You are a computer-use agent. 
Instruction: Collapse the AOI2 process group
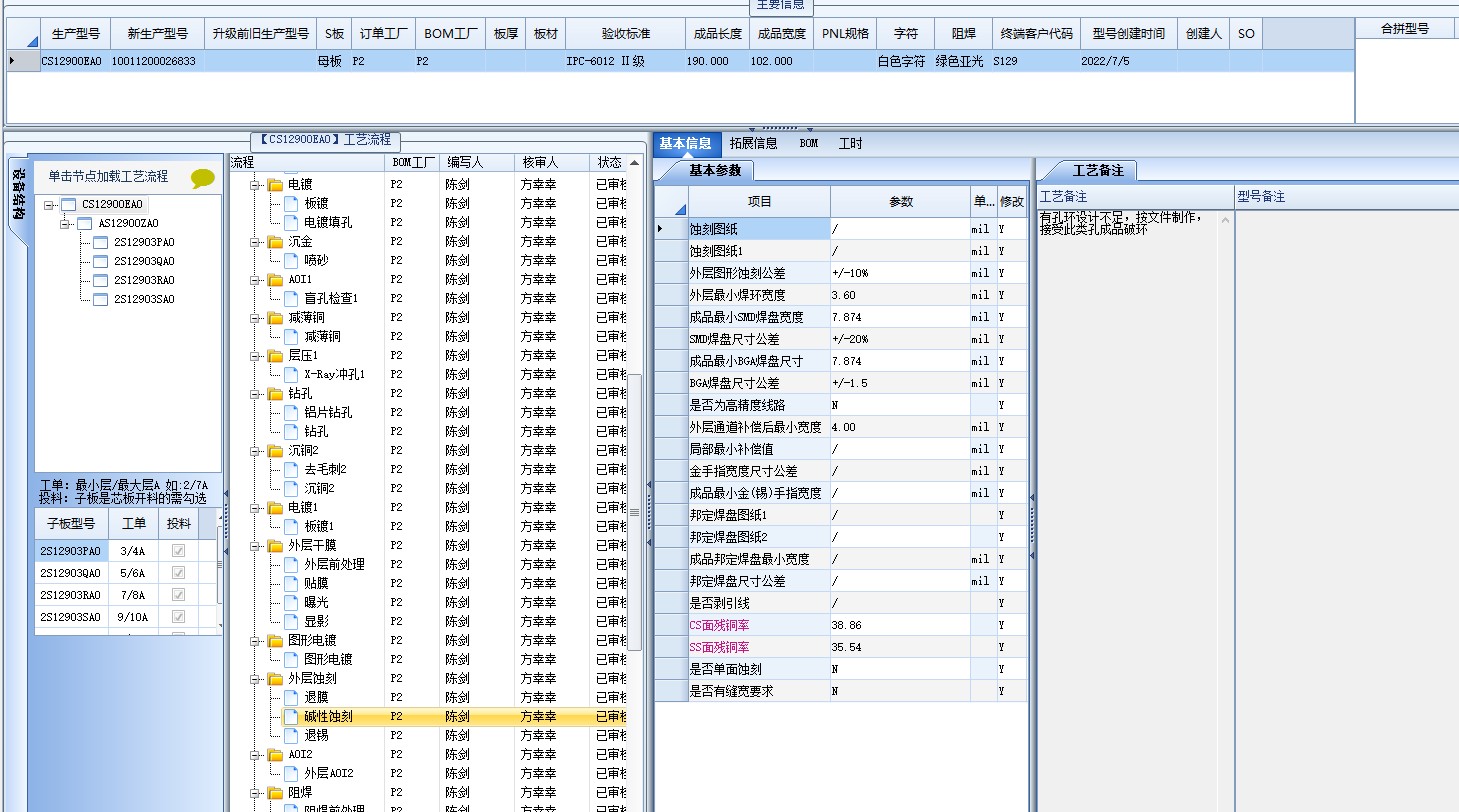click(255, 756)
